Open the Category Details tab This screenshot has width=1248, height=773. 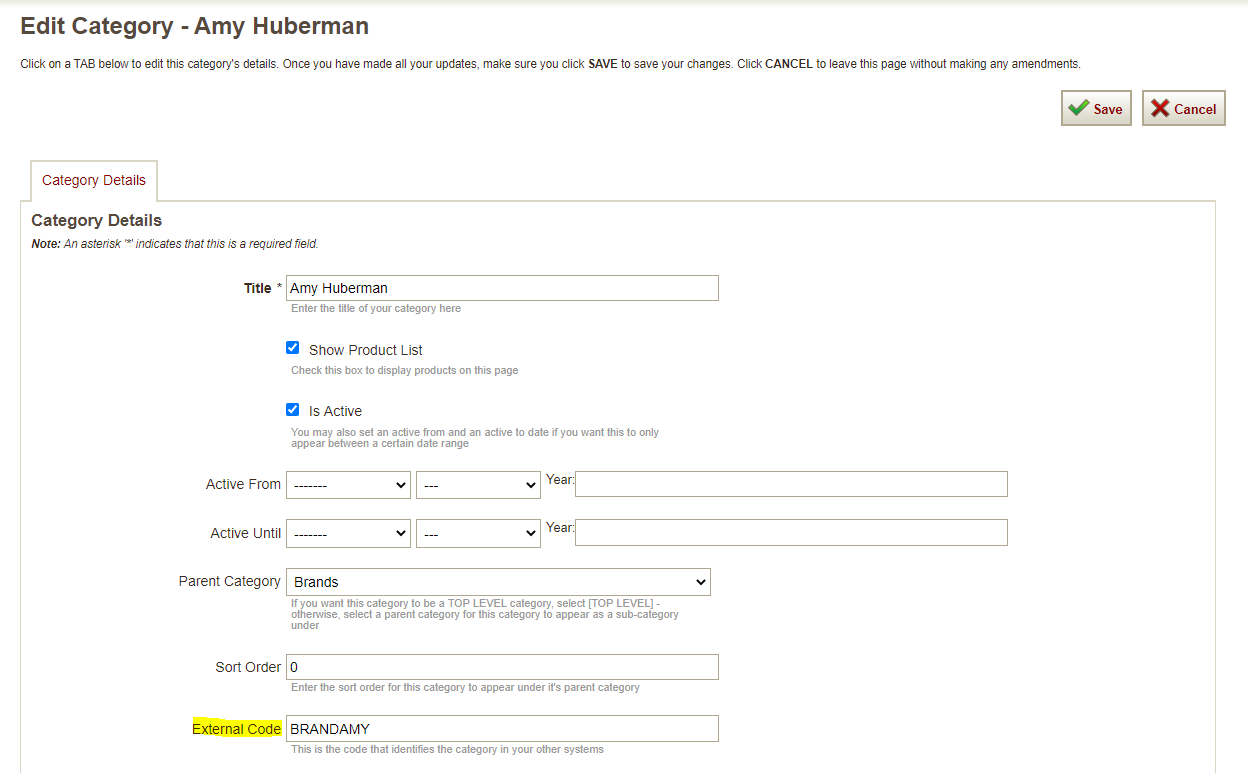click(x=94, y=181)
